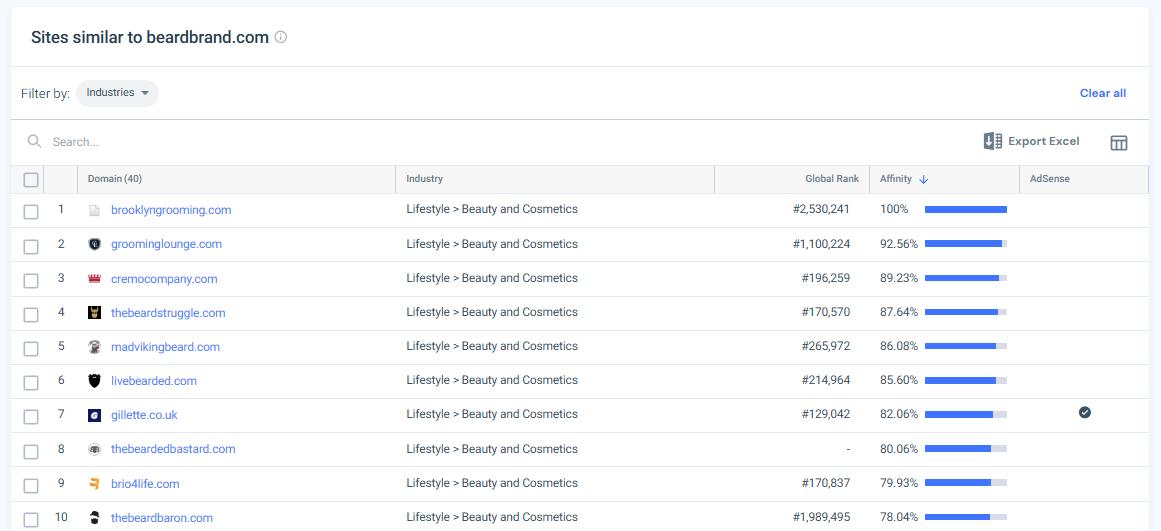Open the livebearded.com link

click(x=154, y=381)
